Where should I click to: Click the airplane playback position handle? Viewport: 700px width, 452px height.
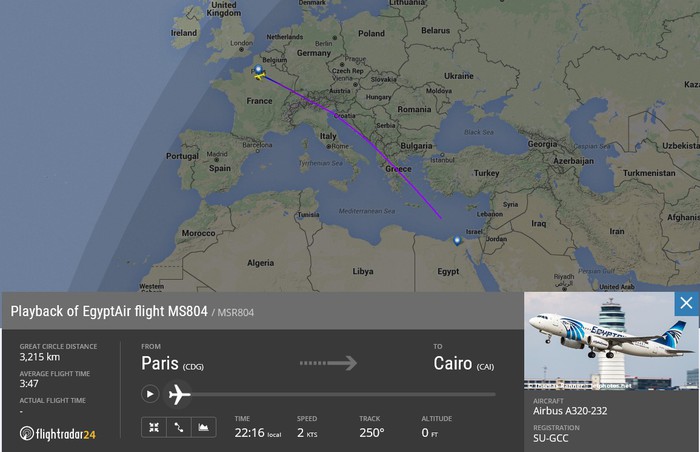[x=179, y=394]
